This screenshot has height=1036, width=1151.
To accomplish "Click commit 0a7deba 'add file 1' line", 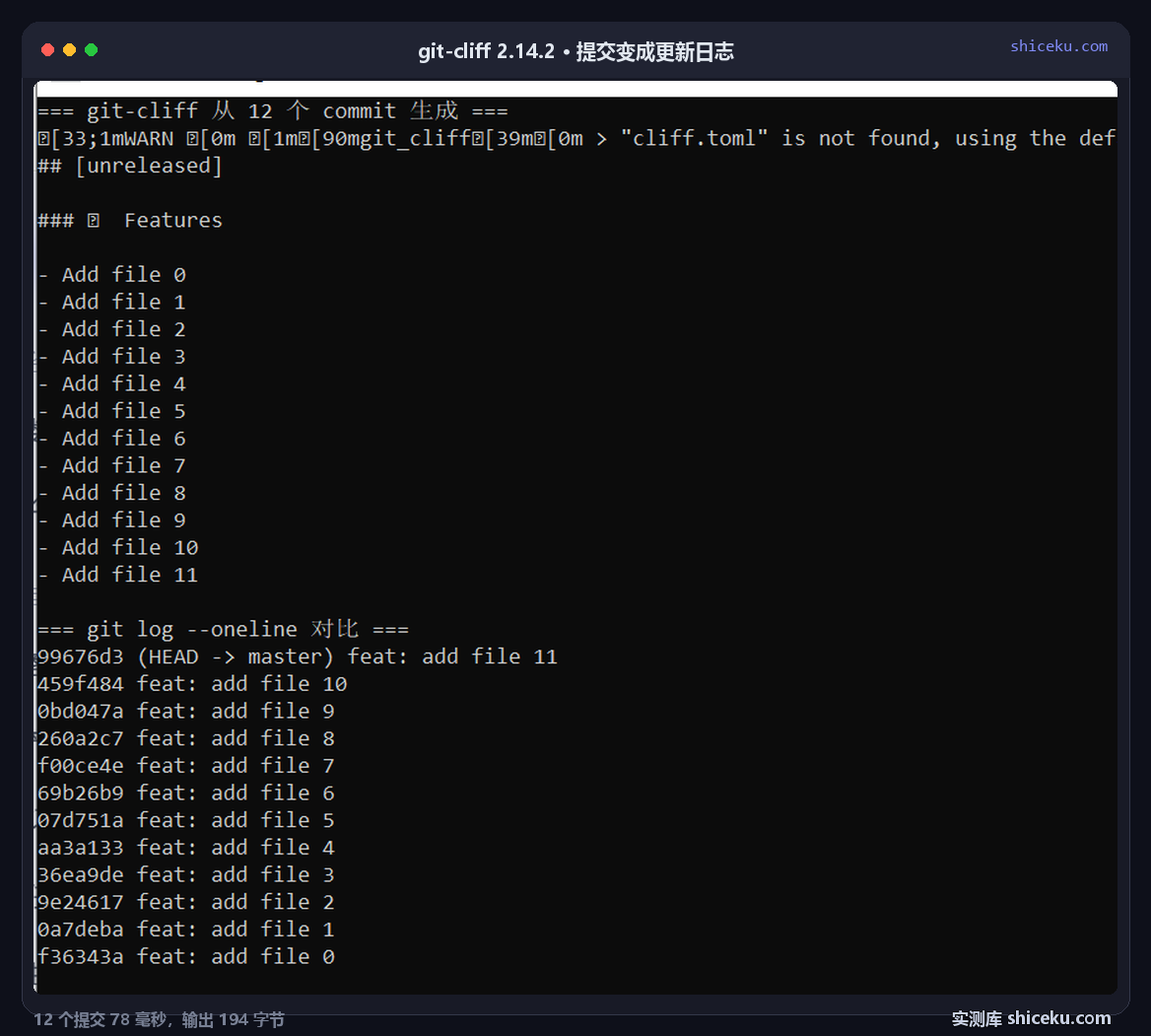I will tap(185, 930).
